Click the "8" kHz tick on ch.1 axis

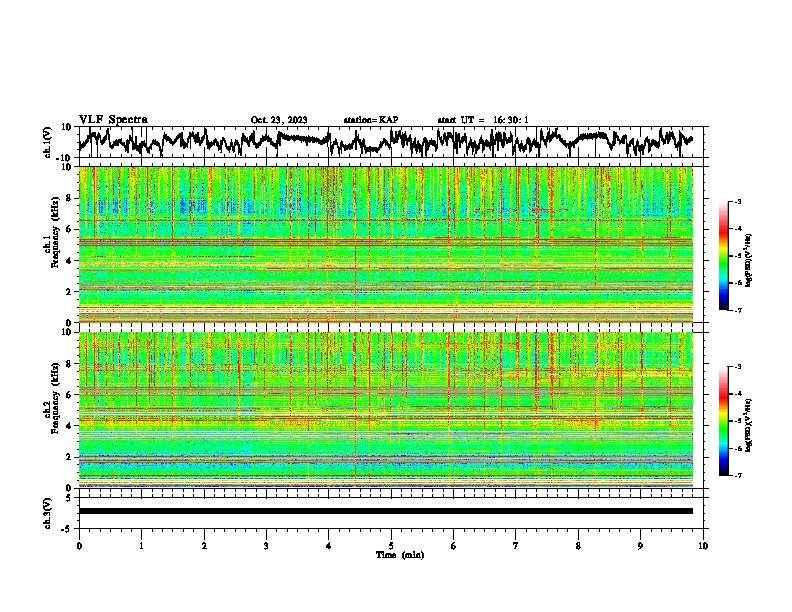point(70,198)
